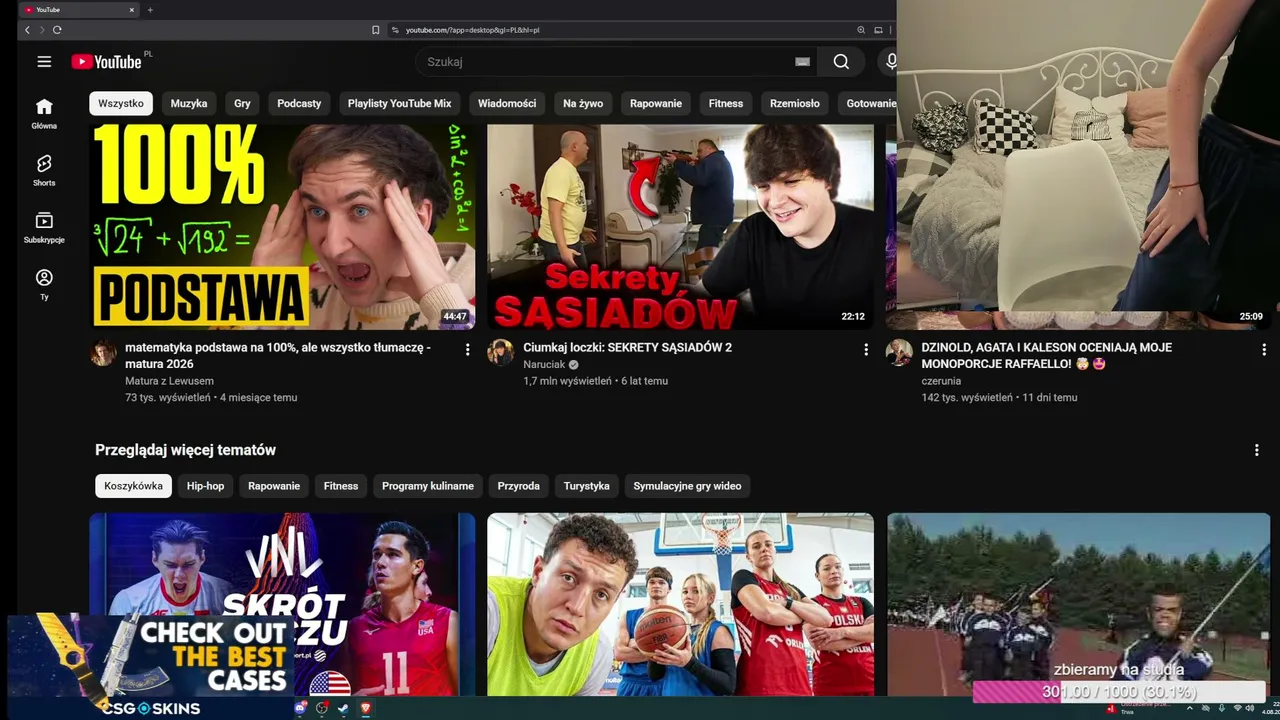Click czerunia channel avatar

coord(899,353)
